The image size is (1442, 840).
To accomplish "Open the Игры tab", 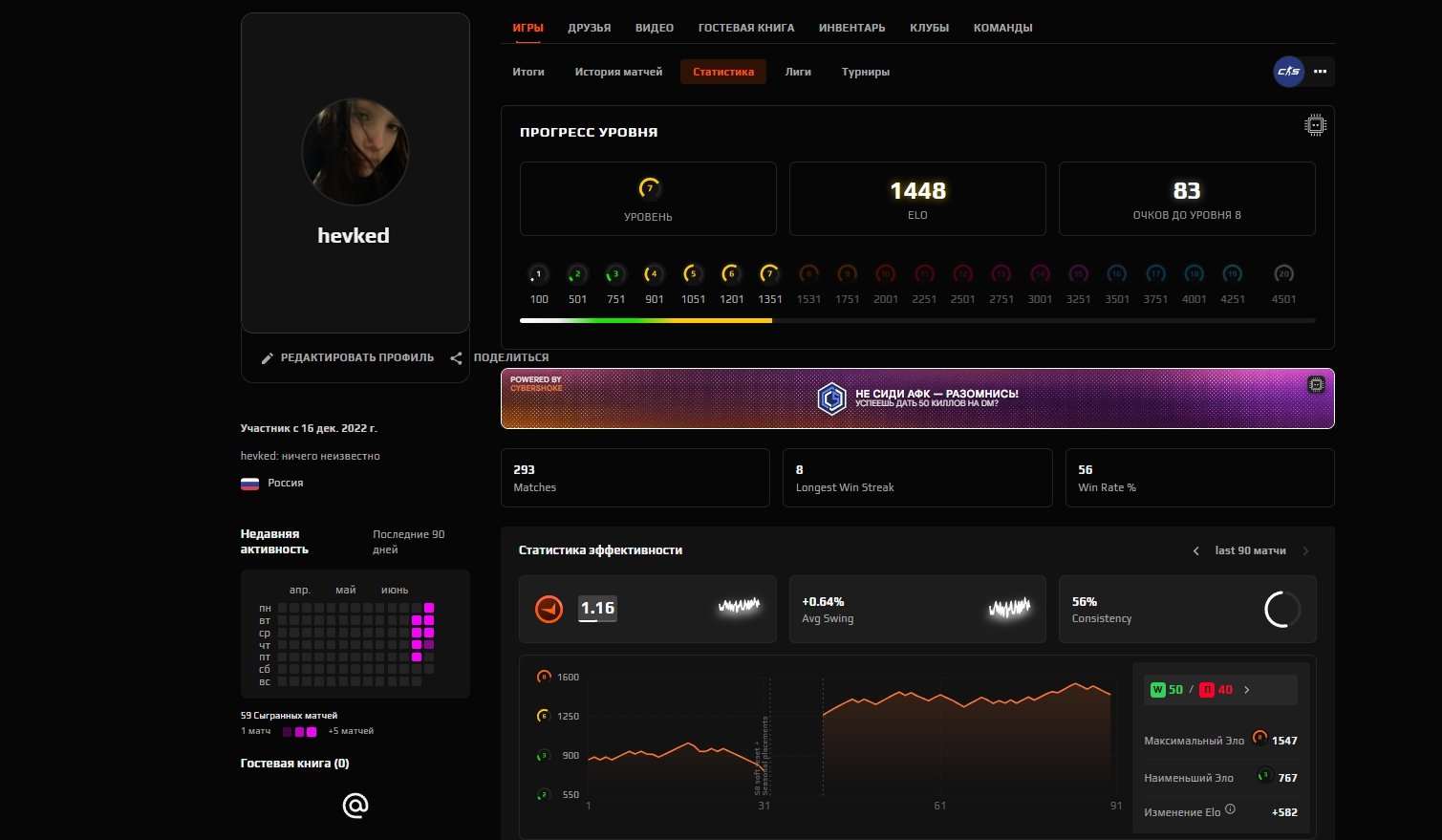I will pyautogui.click(x=528, y=28).
